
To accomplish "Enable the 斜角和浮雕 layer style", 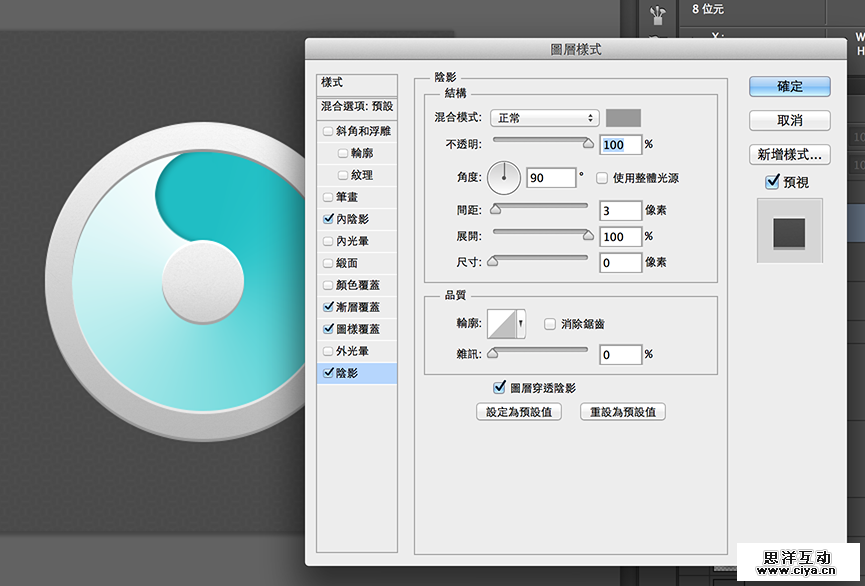I will (328, 130).
